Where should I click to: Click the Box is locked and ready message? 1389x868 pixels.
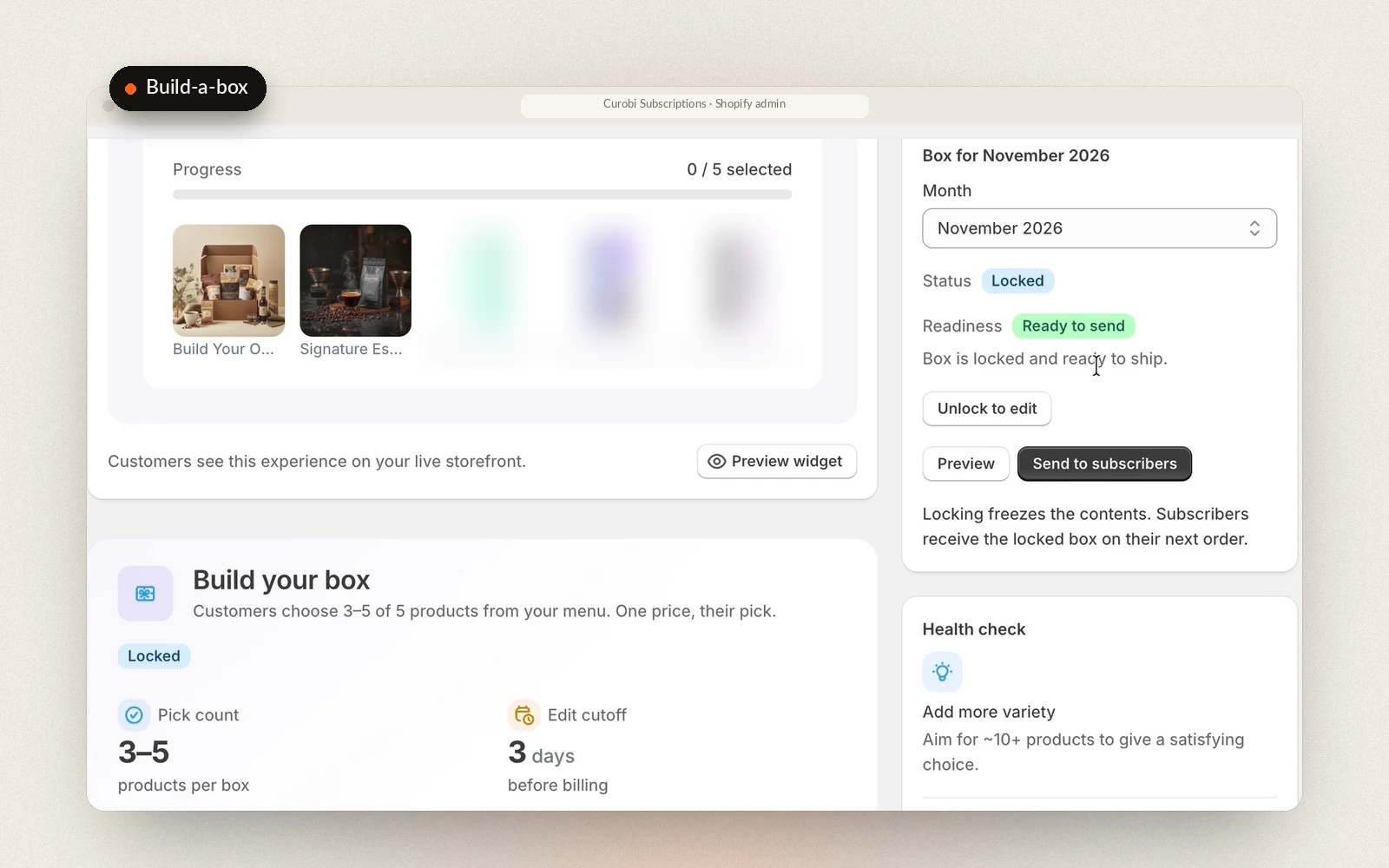click(1044, 358)
